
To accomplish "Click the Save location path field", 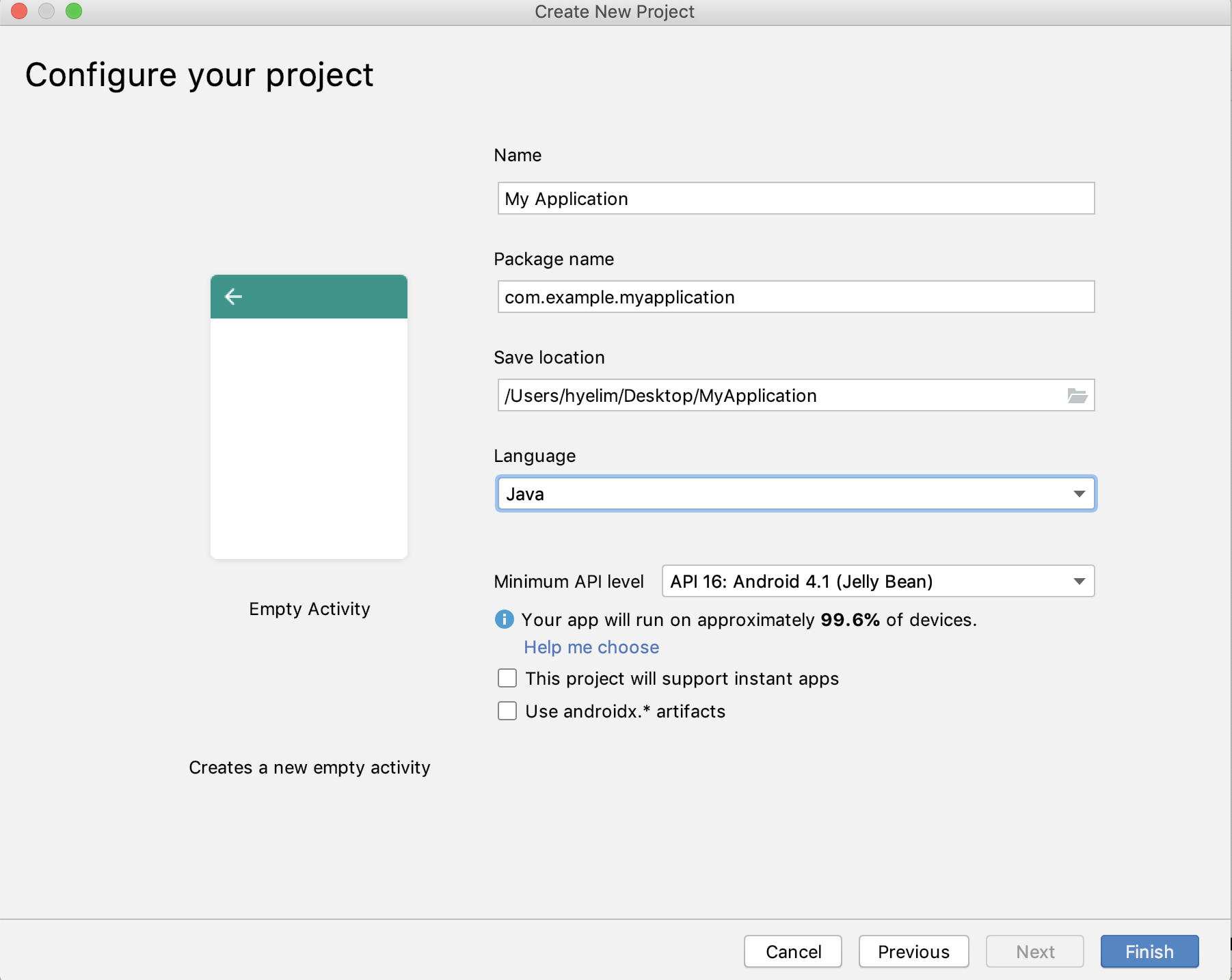I will click(x=779, y=395).
